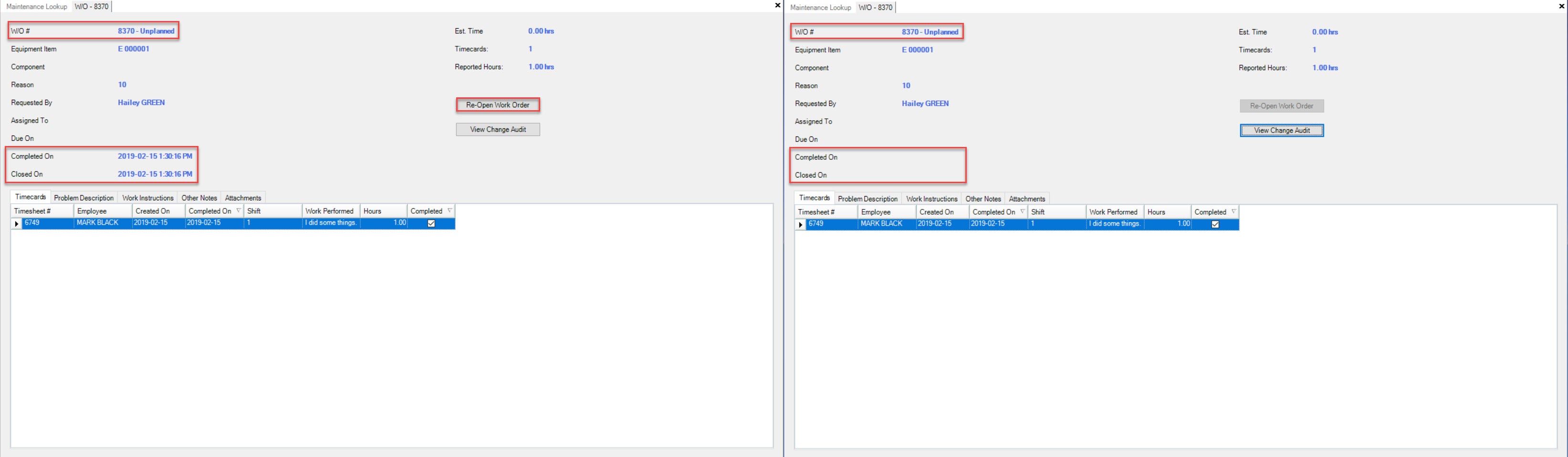This screenshot has width=1568, height=457.
Task: Click Hours column header in left window
Action: (384, 211)
